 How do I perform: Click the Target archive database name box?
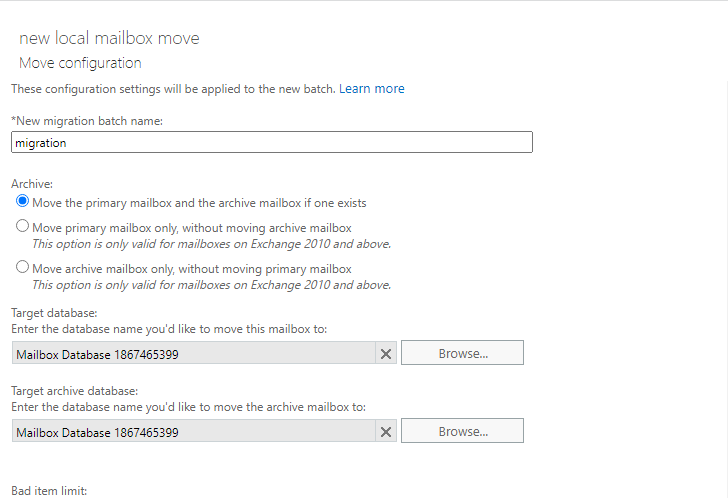pos(194,431)
